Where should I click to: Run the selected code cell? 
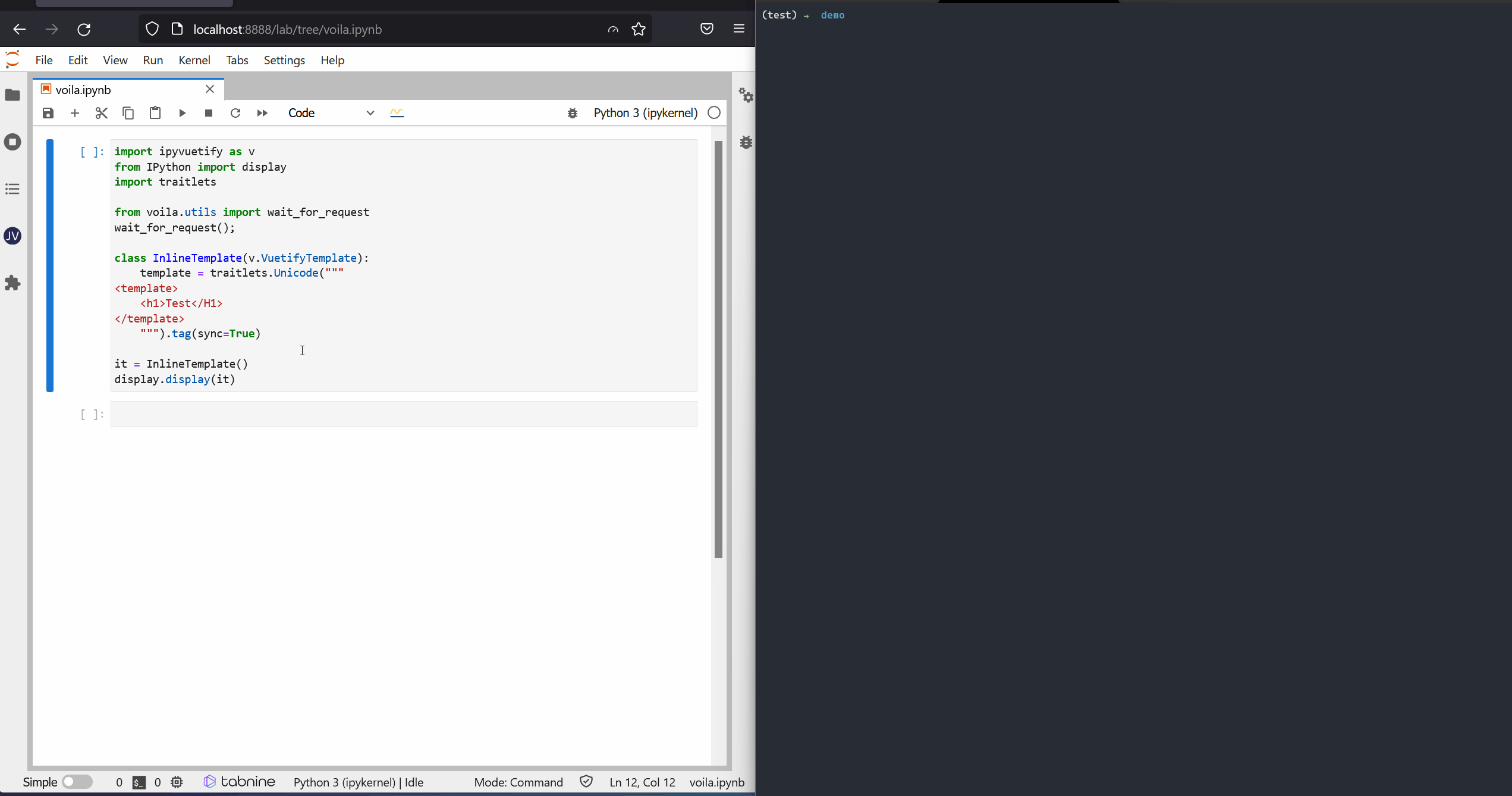coord(182,112)
